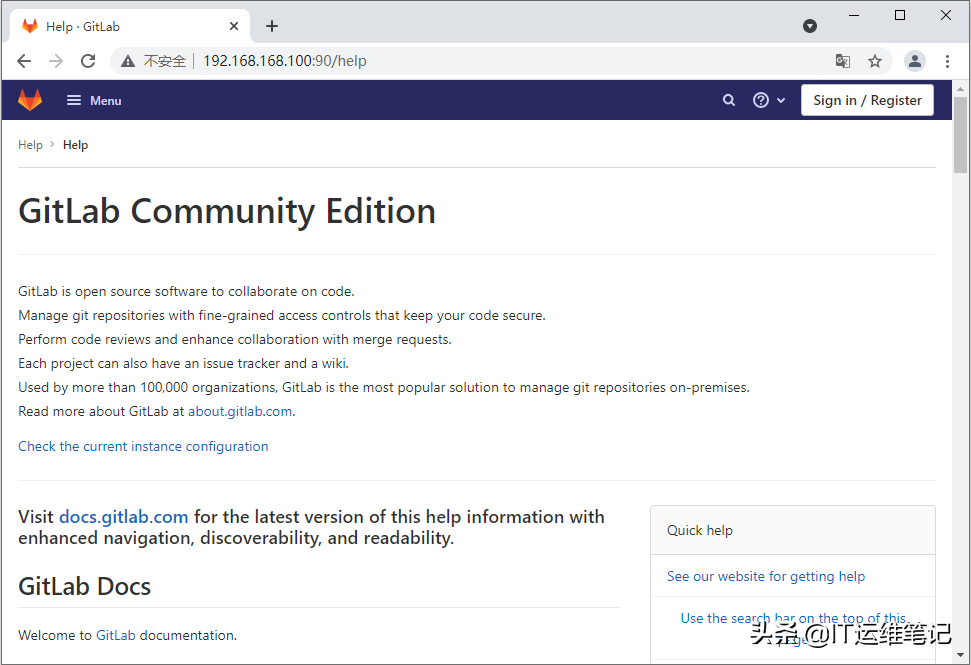This screenshot has height=665, width=971.
Task: Expand the help question-mark dropdown
Action: [769, 100]
